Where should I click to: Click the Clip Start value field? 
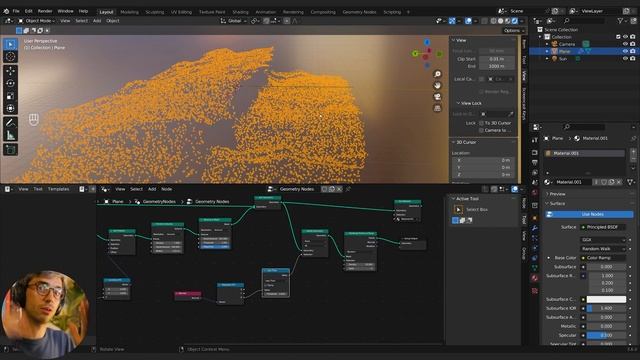(497, 59)
